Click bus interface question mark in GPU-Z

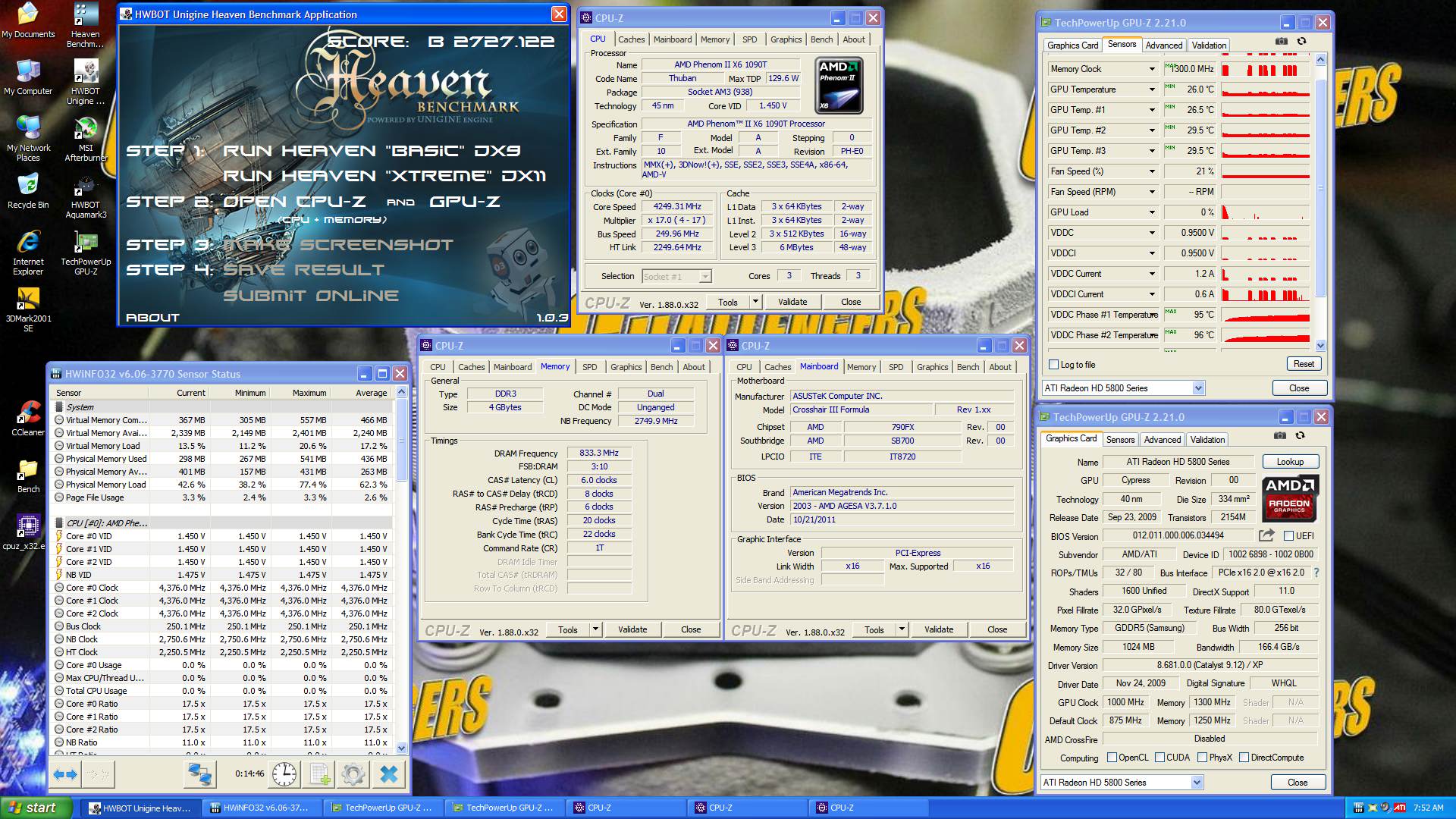[x=1316, y=573]
